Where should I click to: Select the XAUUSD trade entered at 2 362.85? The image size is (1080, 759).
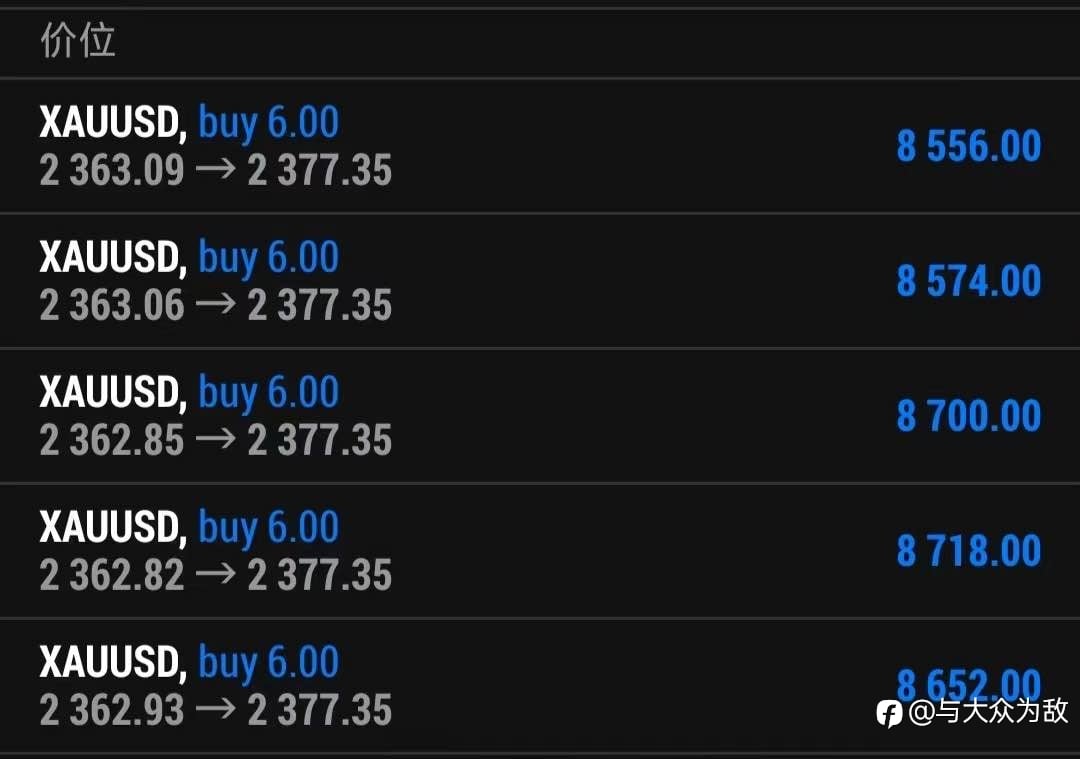point(540,416)
